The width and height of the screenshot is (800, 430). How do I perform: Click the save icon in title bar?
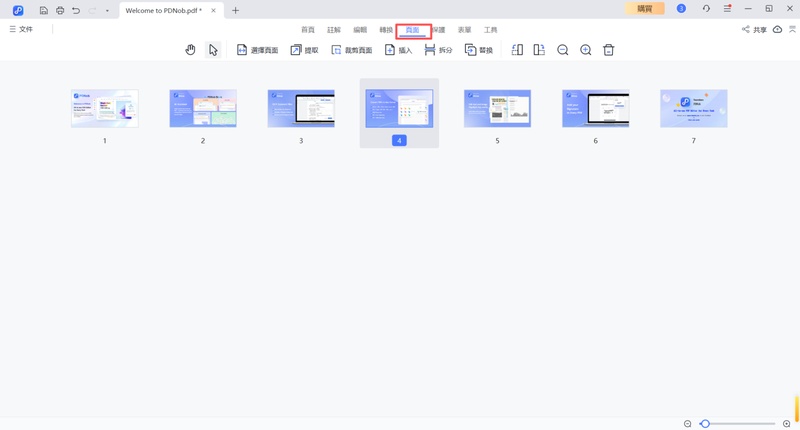tap(43, 10)
